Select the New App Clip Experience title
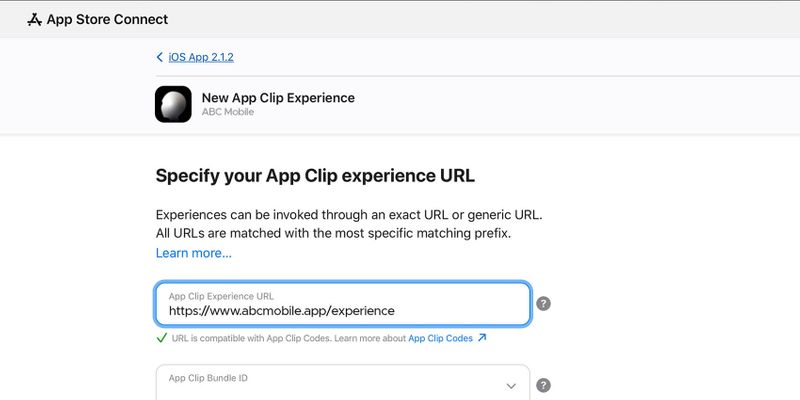Screen dimensions: 800x400 (x=278, y=97)
